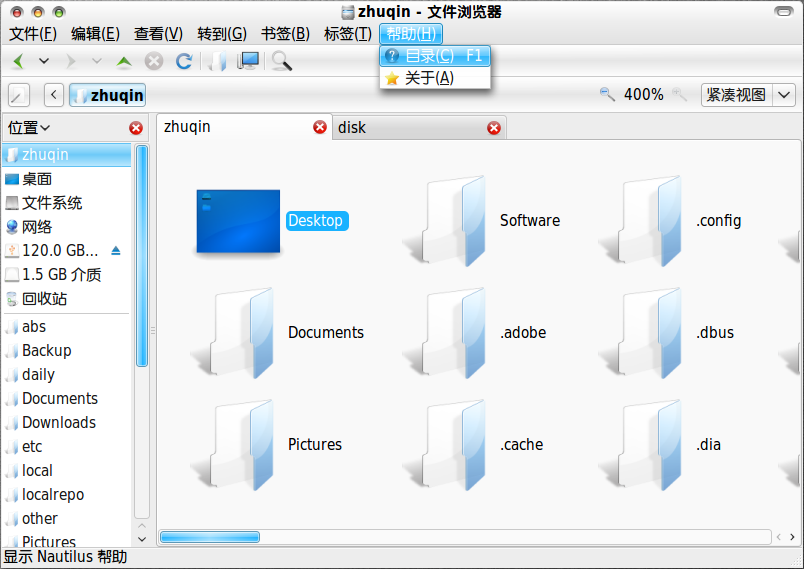The image size is (804, 569).
Task: Open the home folder toolbar icon
Action: point(218,61)
